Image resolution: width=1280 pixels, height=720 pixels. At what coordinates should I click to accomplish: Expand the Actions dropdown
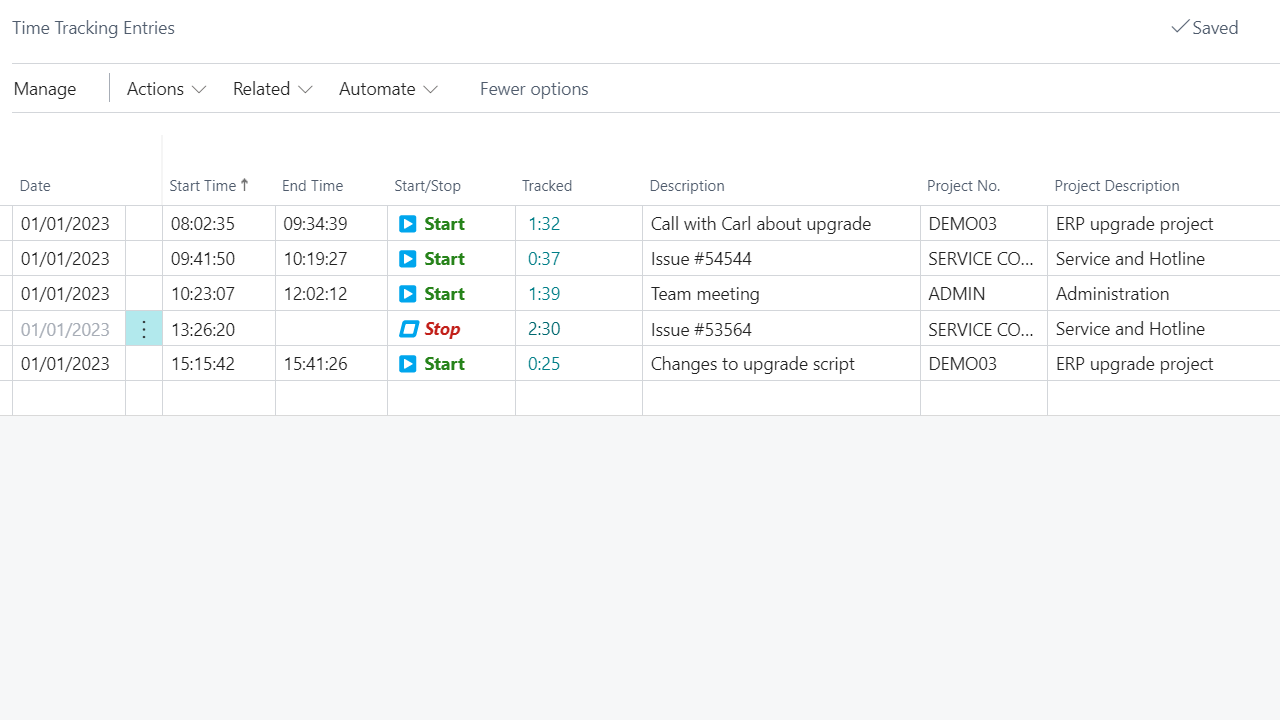tap(166, 89)
